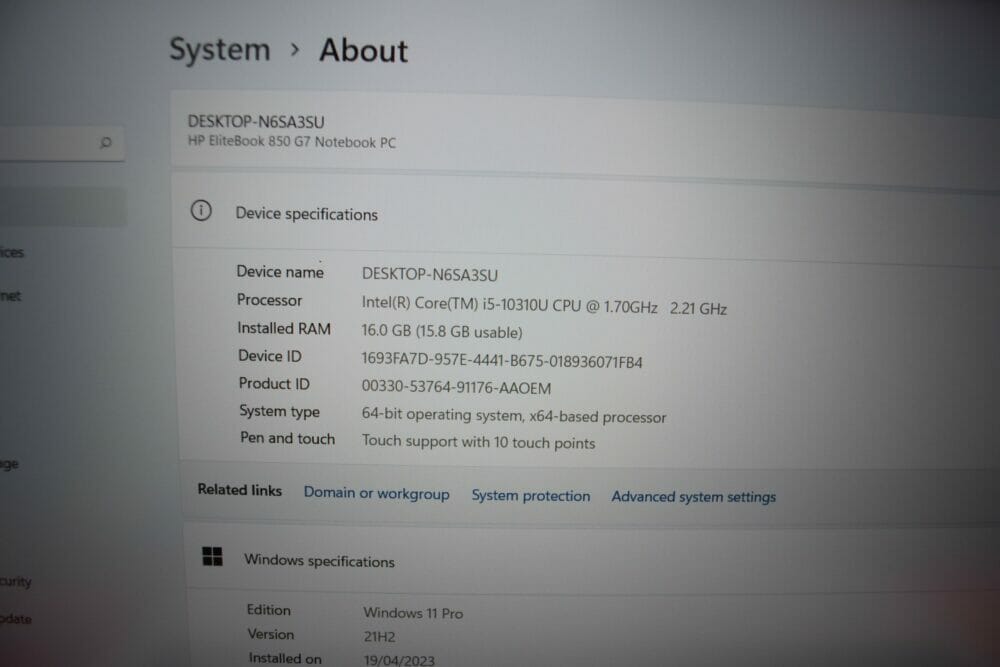The image size is (1000, 667).
Task: Click the Processor label
Action: tap(269, 300)
